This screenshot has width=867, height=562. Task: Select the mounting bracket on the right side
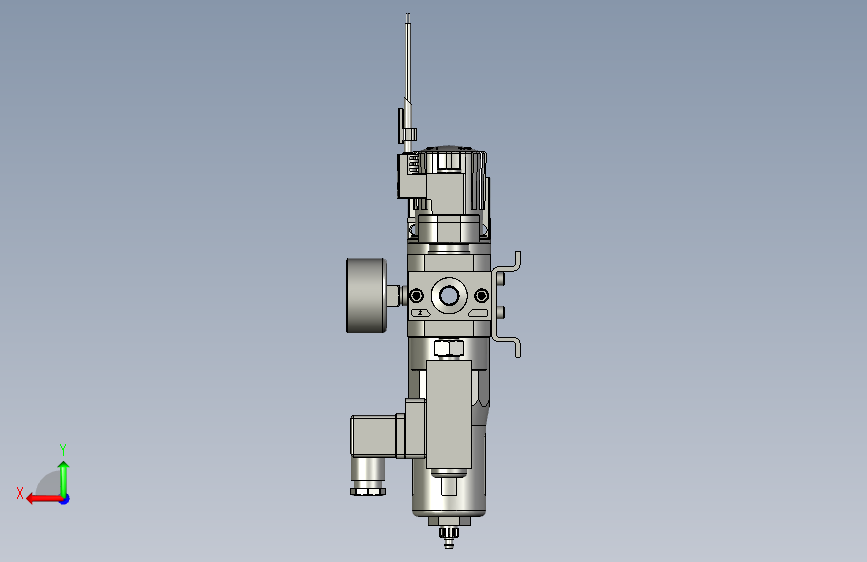click(506, 304)
